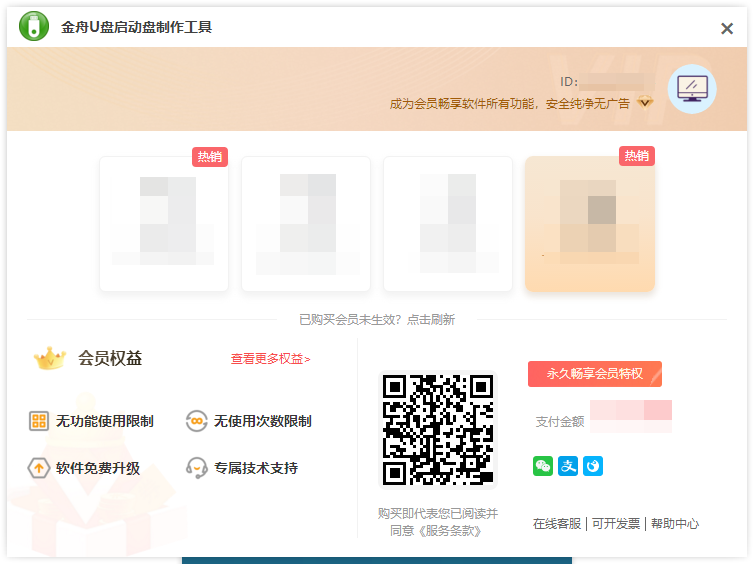This screenshot has width=754, height=564.
Task: Click the 软件免费升级 arrow icon
Action: [38, 468]
